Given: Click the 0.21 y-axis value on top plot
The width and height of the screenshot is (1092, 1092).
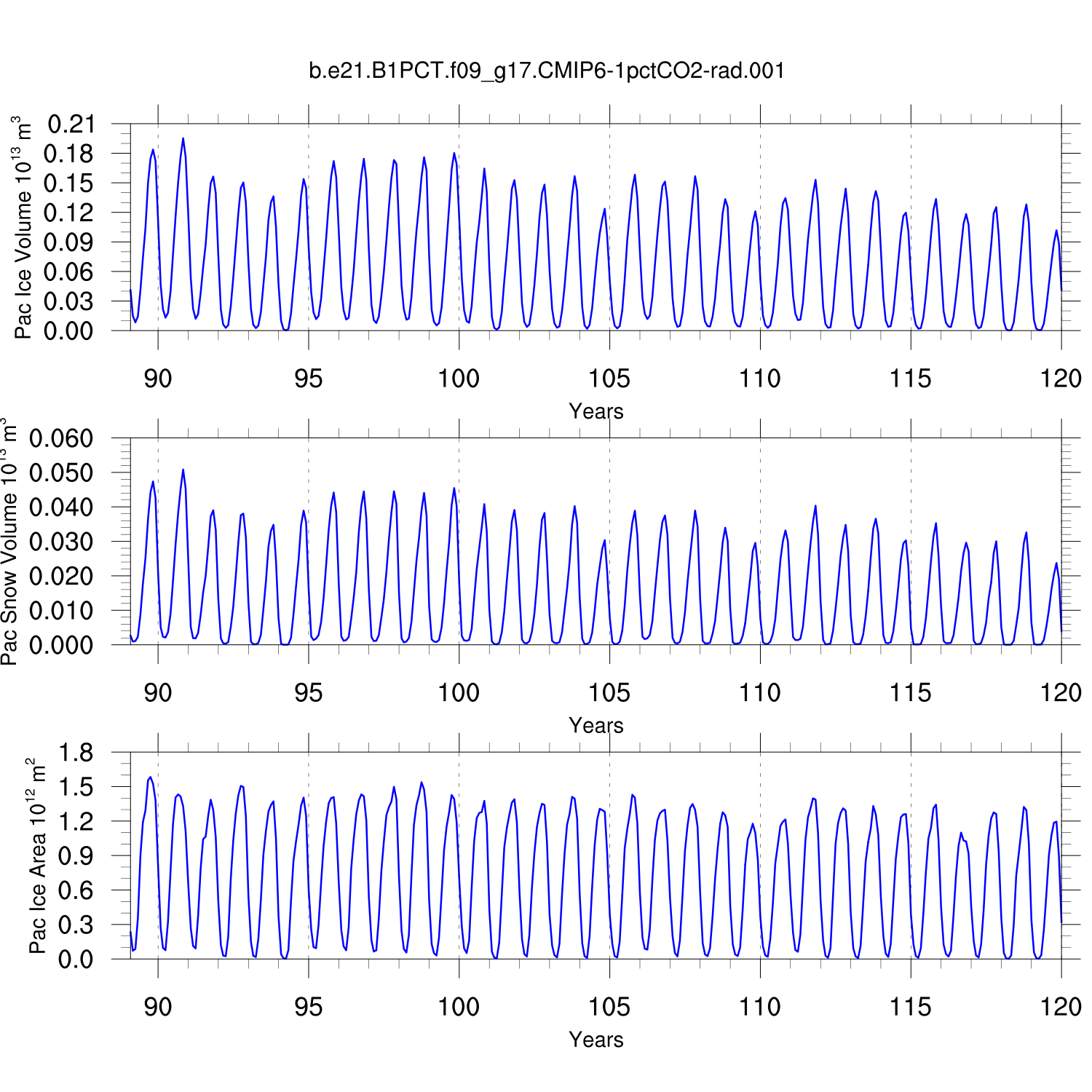Looking at the screenshot, I should (71, 124).
